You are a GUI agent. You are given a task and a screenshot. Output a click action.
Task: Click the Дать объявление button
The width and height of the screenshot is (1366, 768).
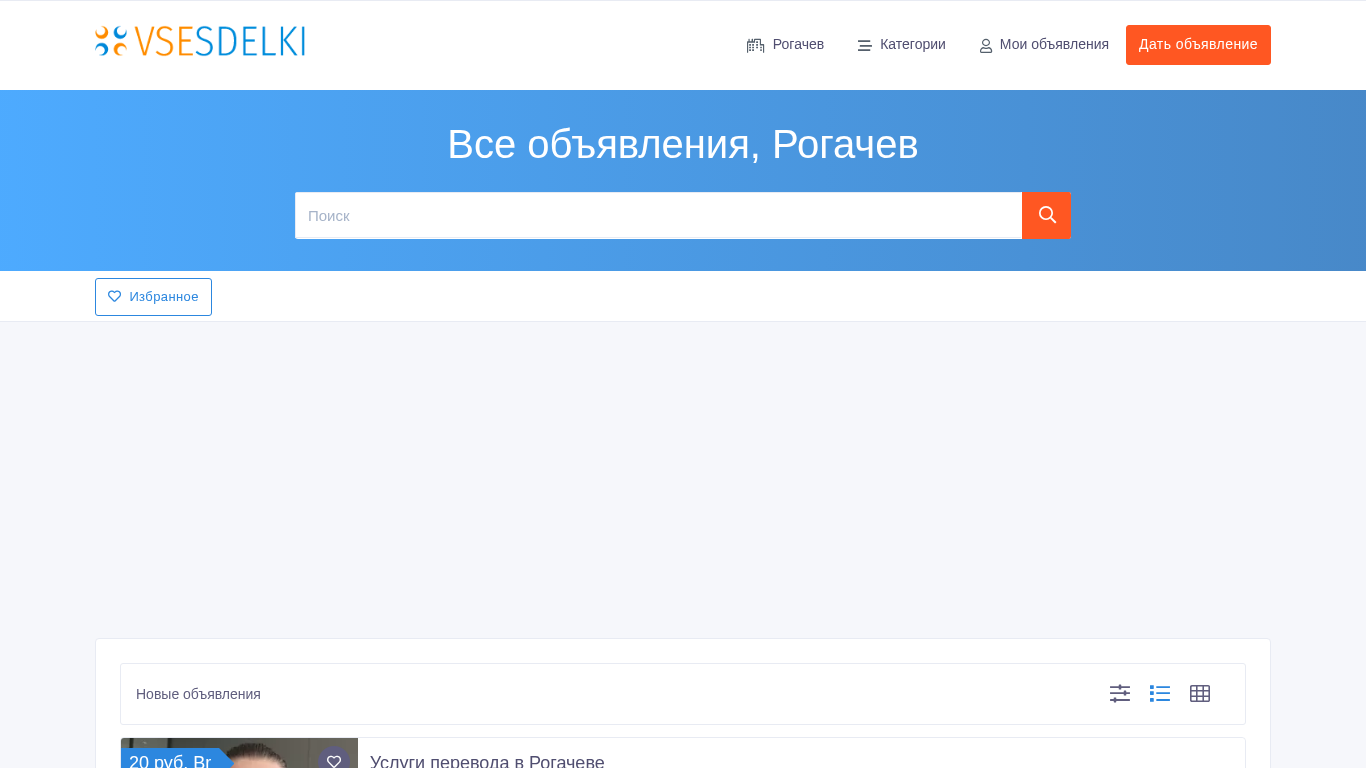tap(1197, 45)
